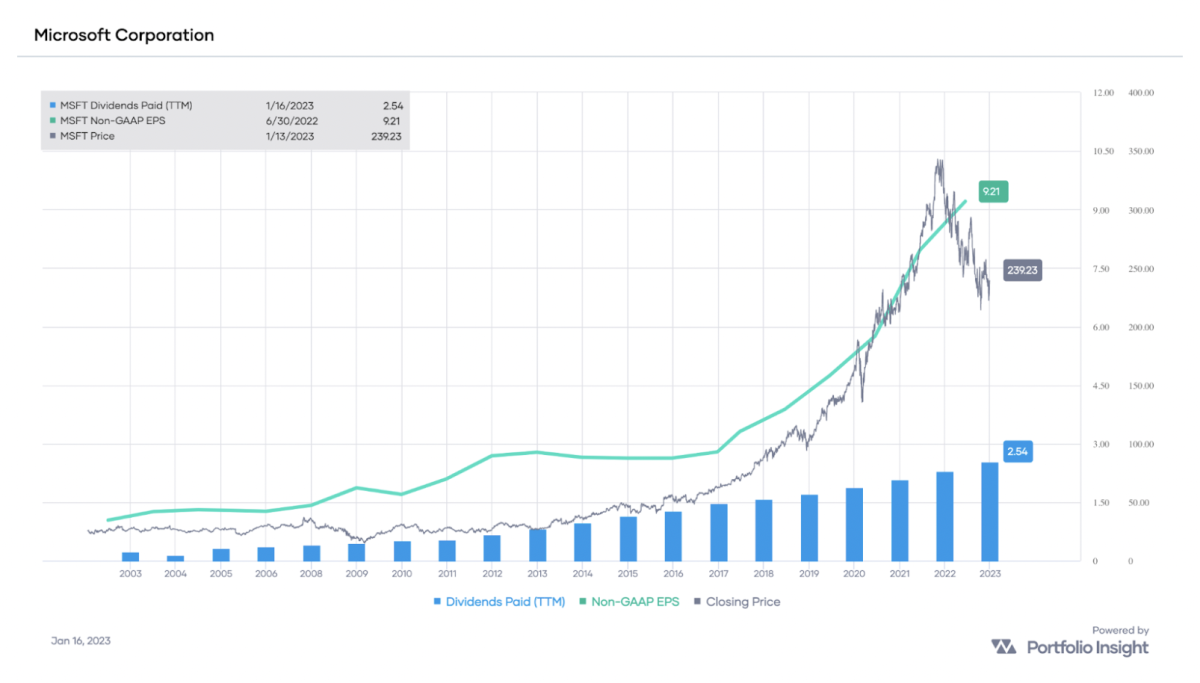Click the 350.00 price axis label
This screenshot has height=683, width=1200.
[x=1141, y=151]
